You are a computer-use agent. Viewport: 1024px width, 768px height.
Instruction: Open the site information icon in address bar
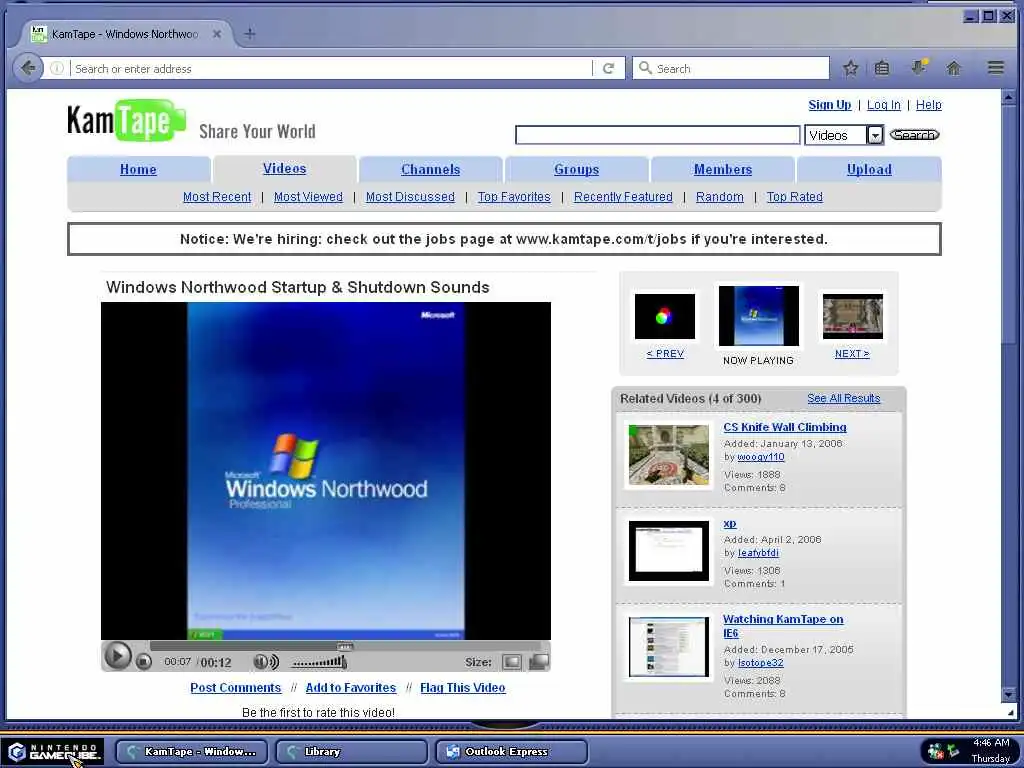pyautogui.click(x=57, y=68)
